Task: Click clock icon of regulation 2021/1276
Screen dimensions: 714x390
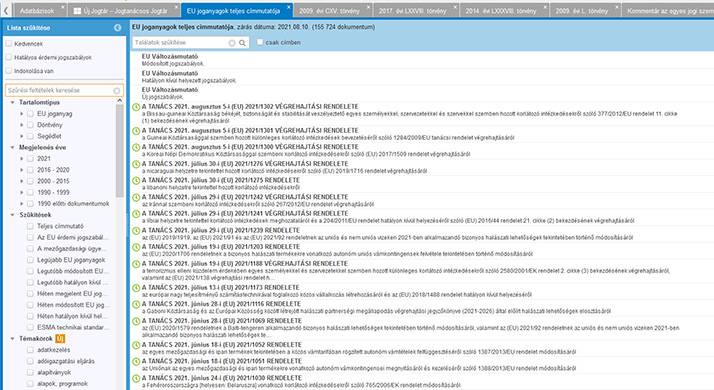Action: coord(136,164)
